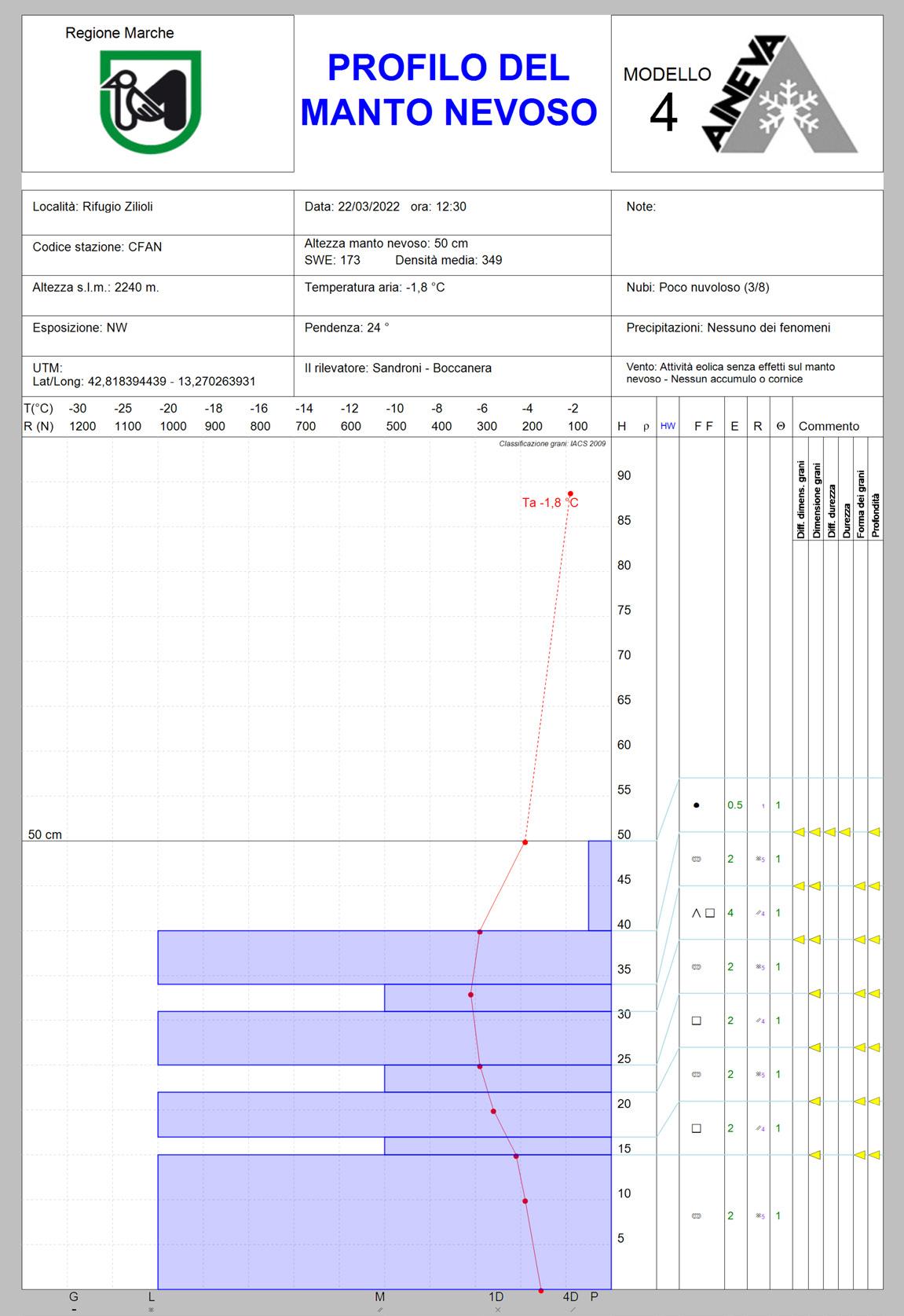Click the red temperature point at snow surface
Screen dimensions: 904x1316
click(525, 842)
